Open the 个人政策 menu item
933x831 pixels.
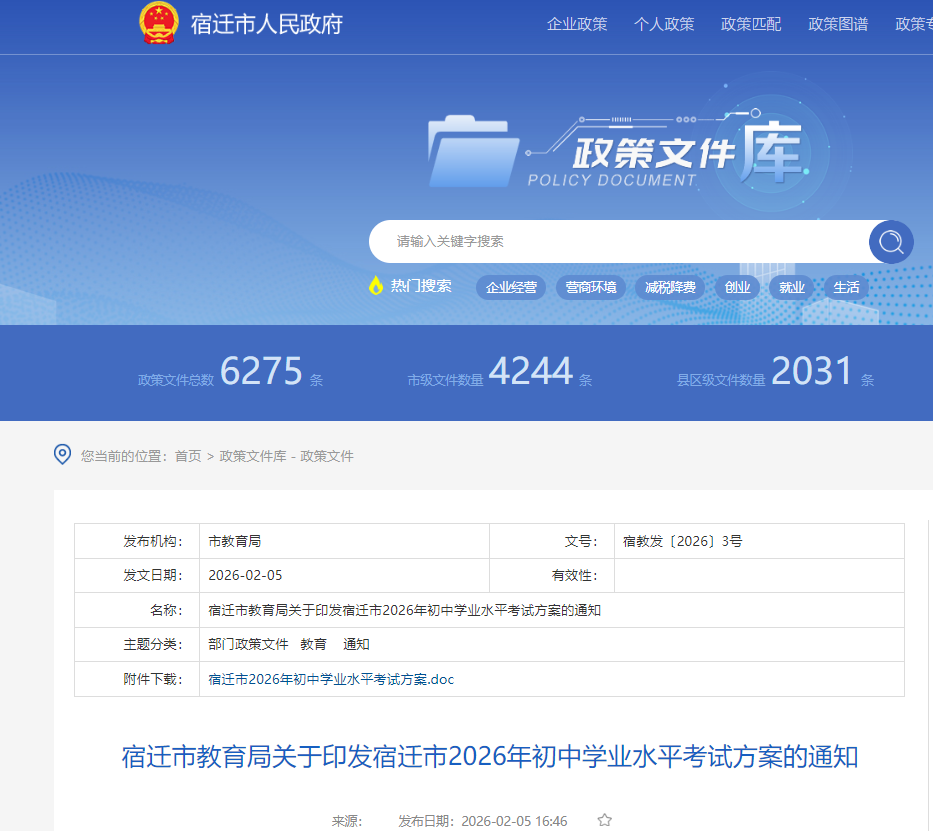click(664, 24)
